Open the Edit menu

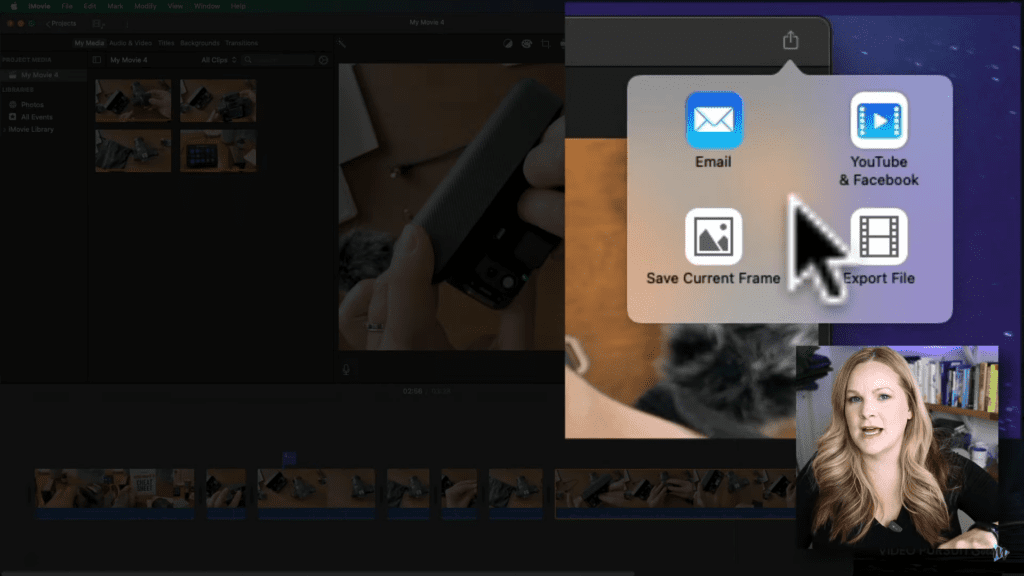pos(89,6)
